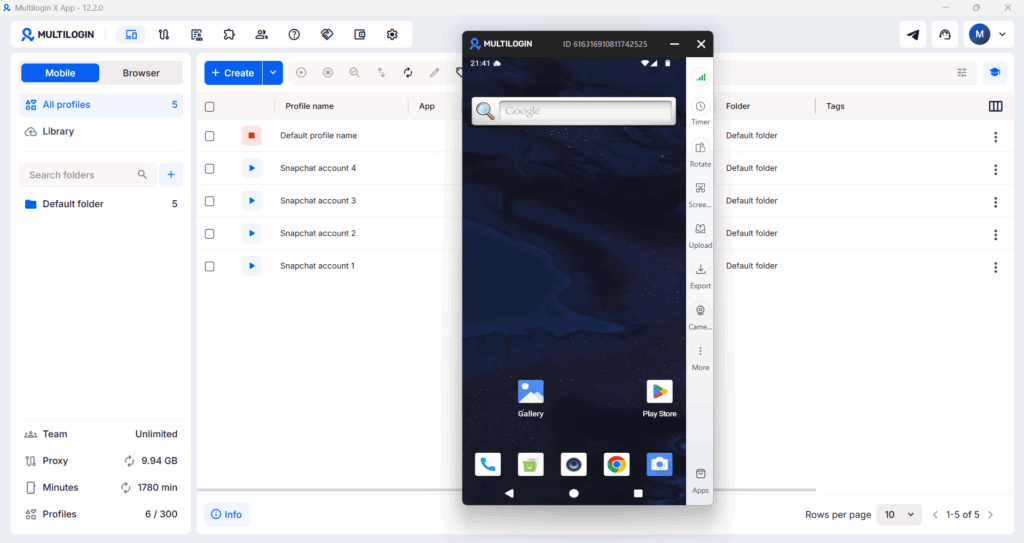Open Chrome browser in the phone dock
Viewport: 1024px width, 543px height.
616,464
